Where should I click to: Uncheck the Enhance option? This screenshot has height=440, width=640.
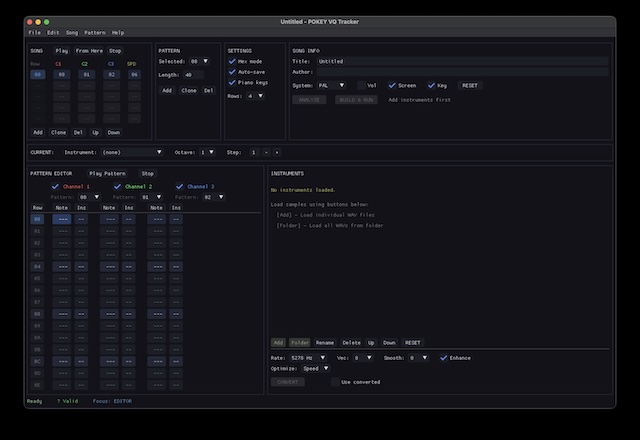click(x=444, y=357)
